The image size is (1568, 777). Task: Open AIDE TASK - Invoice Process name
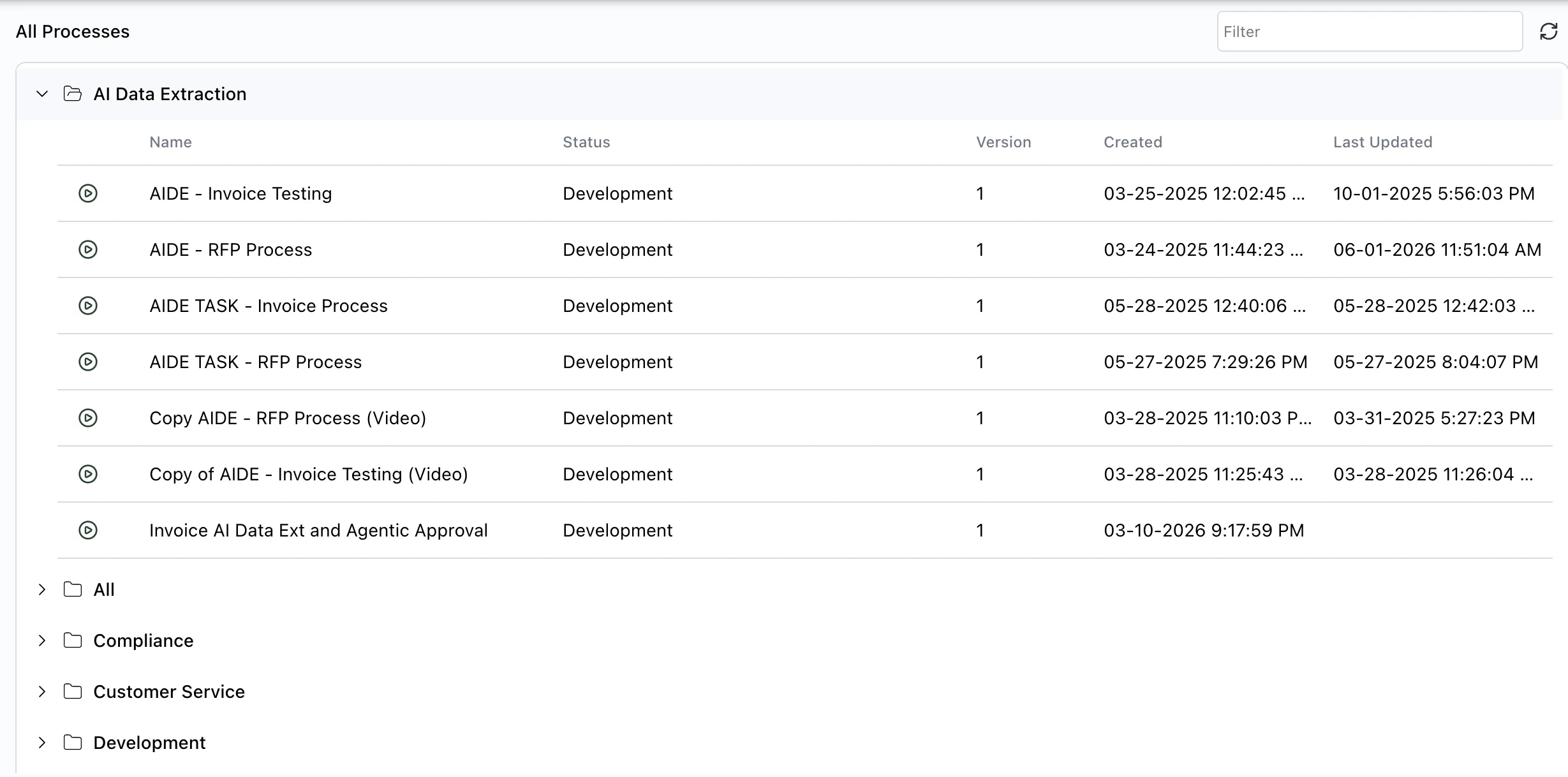pos(269,306)
